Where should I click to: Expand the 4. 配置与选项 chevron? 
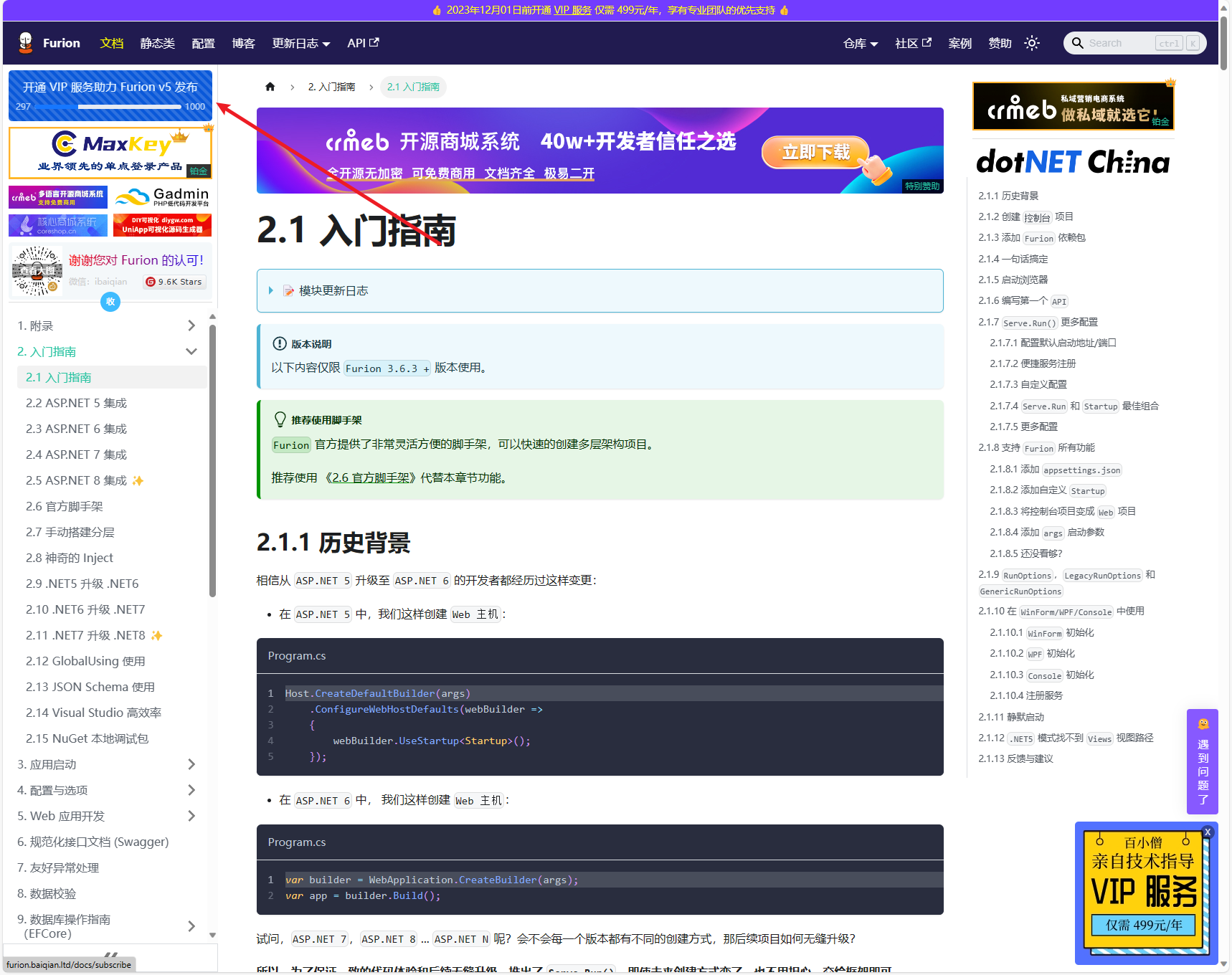click(x=191, y=790)
